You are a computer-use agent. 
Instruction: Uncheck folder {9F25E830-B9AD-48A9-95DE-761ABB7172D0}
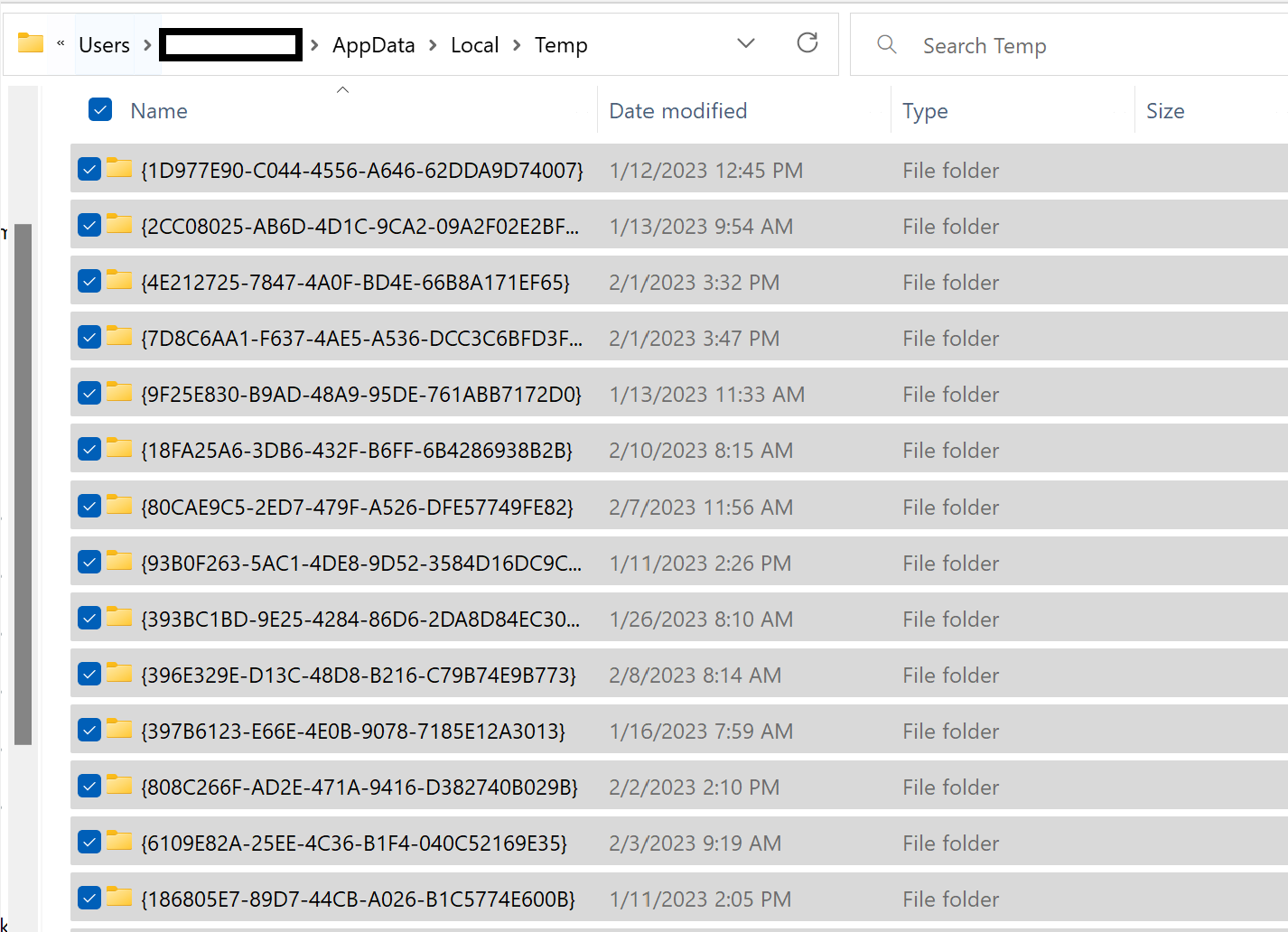[x=89, y=393]
